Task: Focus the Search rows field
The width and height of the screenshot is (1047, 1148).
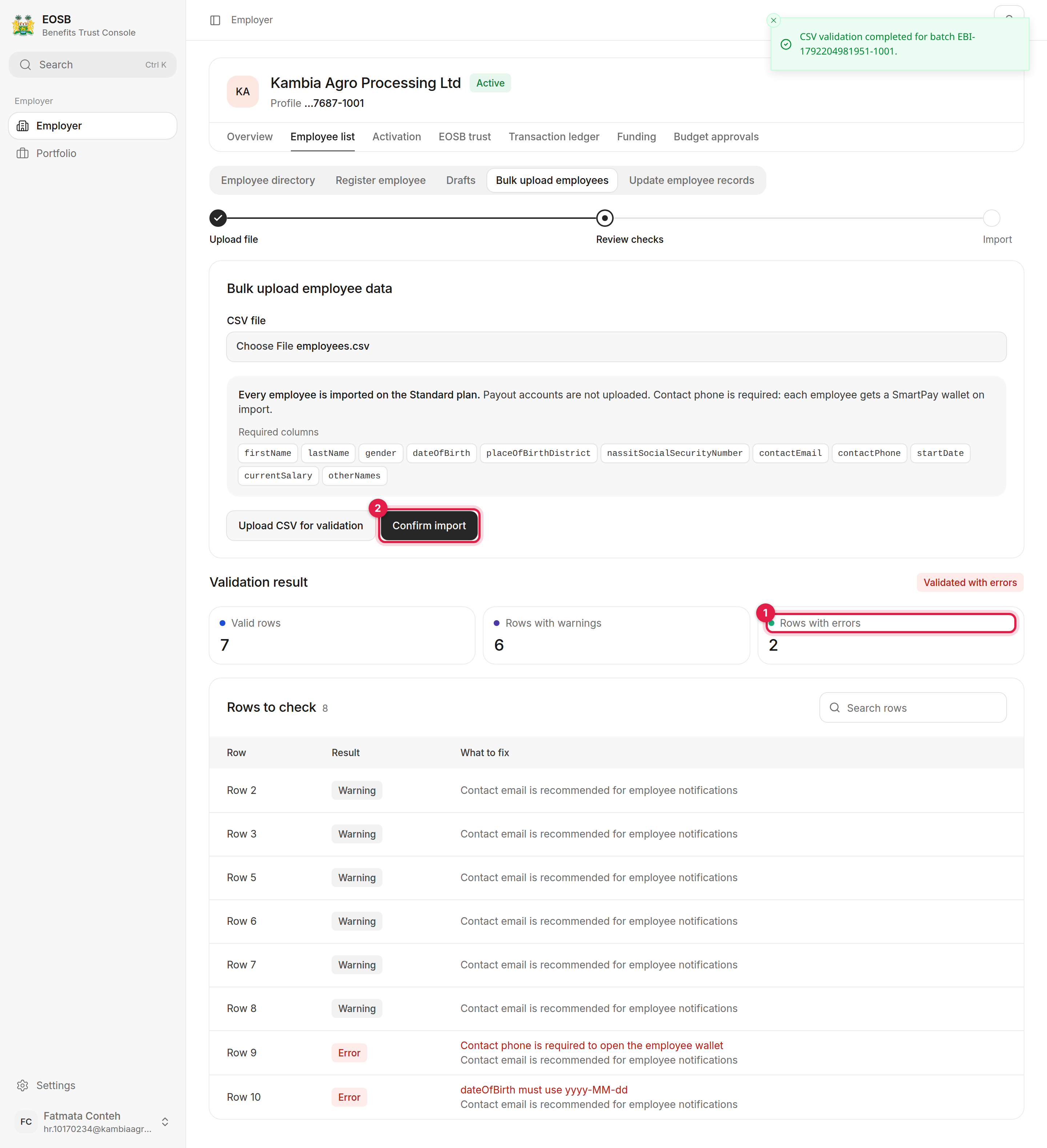Action: tap(912, 708)
